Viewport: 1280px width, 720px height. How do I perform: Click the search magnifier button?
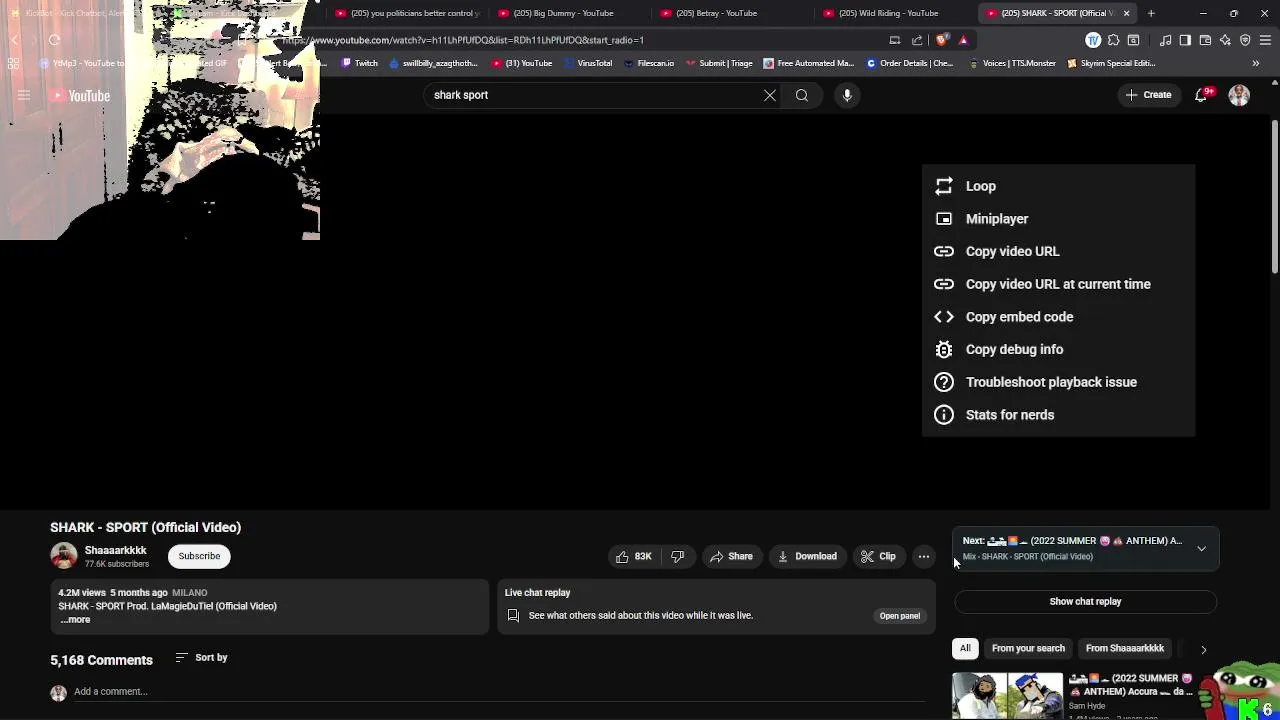coord(802,95)
